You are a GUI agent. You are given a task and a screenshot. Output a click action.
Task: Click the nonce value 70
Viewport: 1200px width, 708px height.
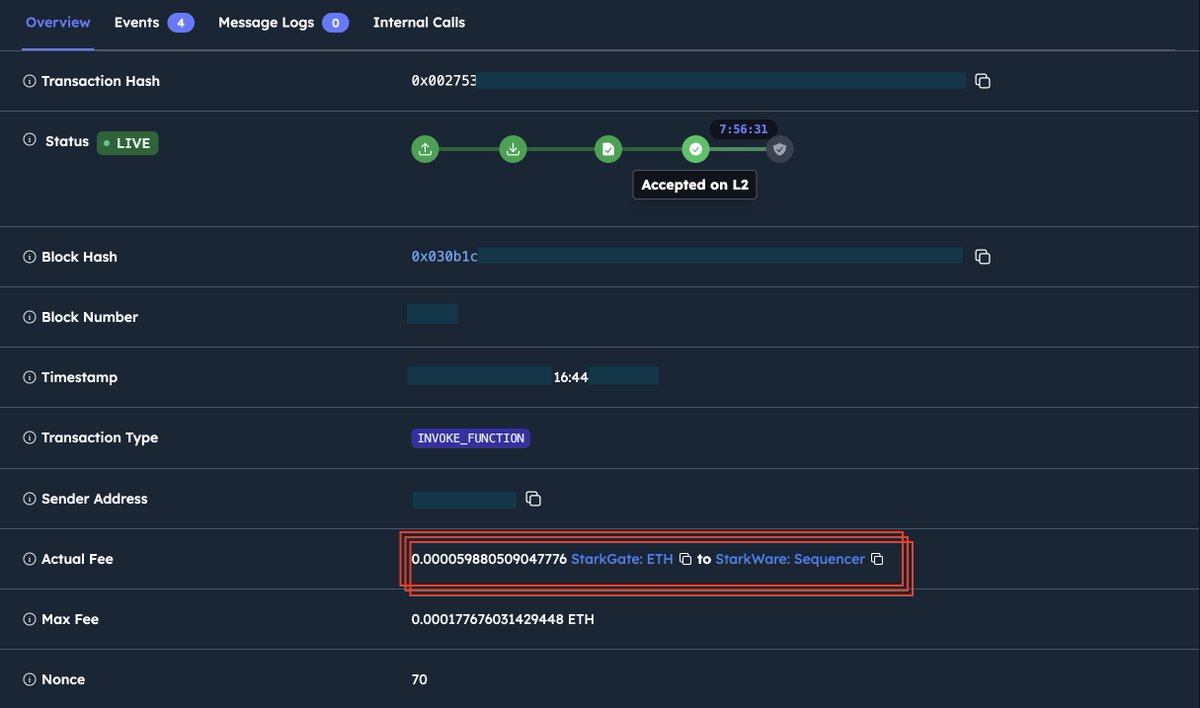[419, 680]
